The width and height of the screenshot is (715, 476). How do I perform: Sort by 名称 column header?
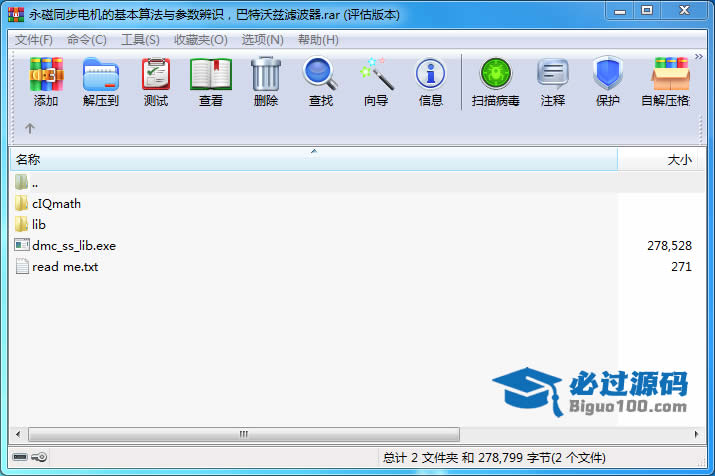tap(314, 160)
